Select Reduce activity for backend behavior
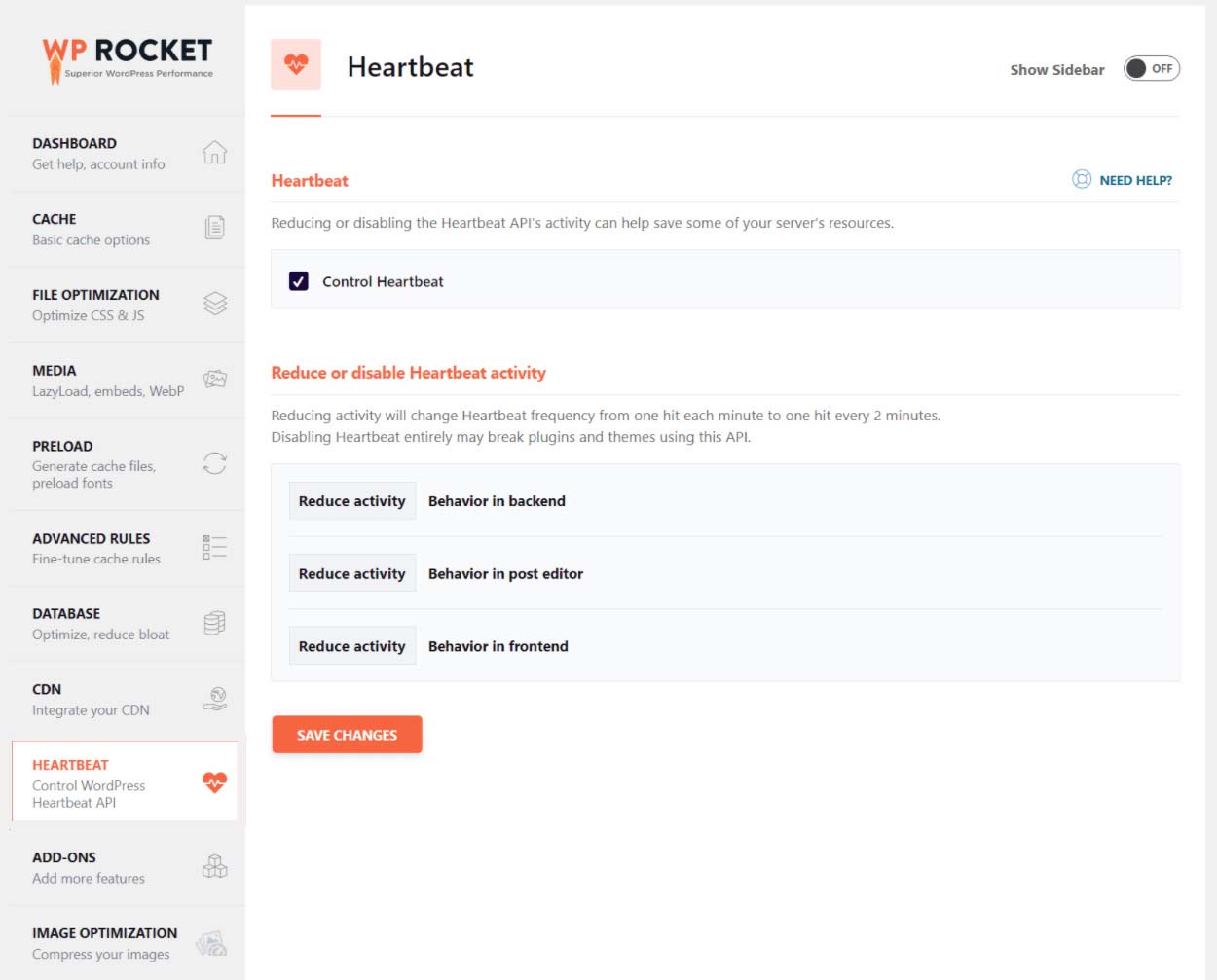The width and height of the screenshot is (1217, 980). 351,501
